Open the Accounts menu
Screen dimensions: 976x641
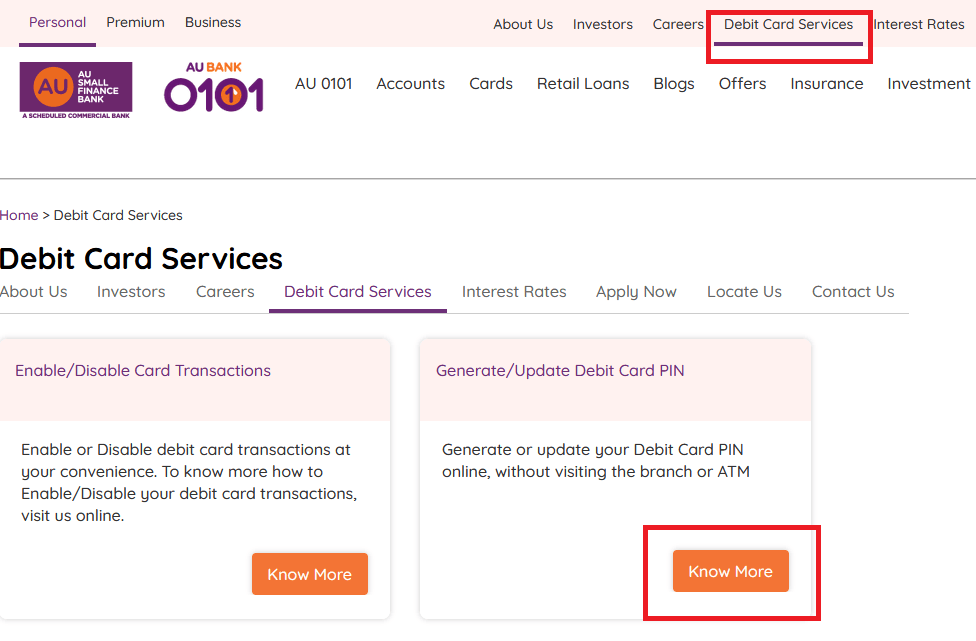pyautogui.click(x=410, y=84)
